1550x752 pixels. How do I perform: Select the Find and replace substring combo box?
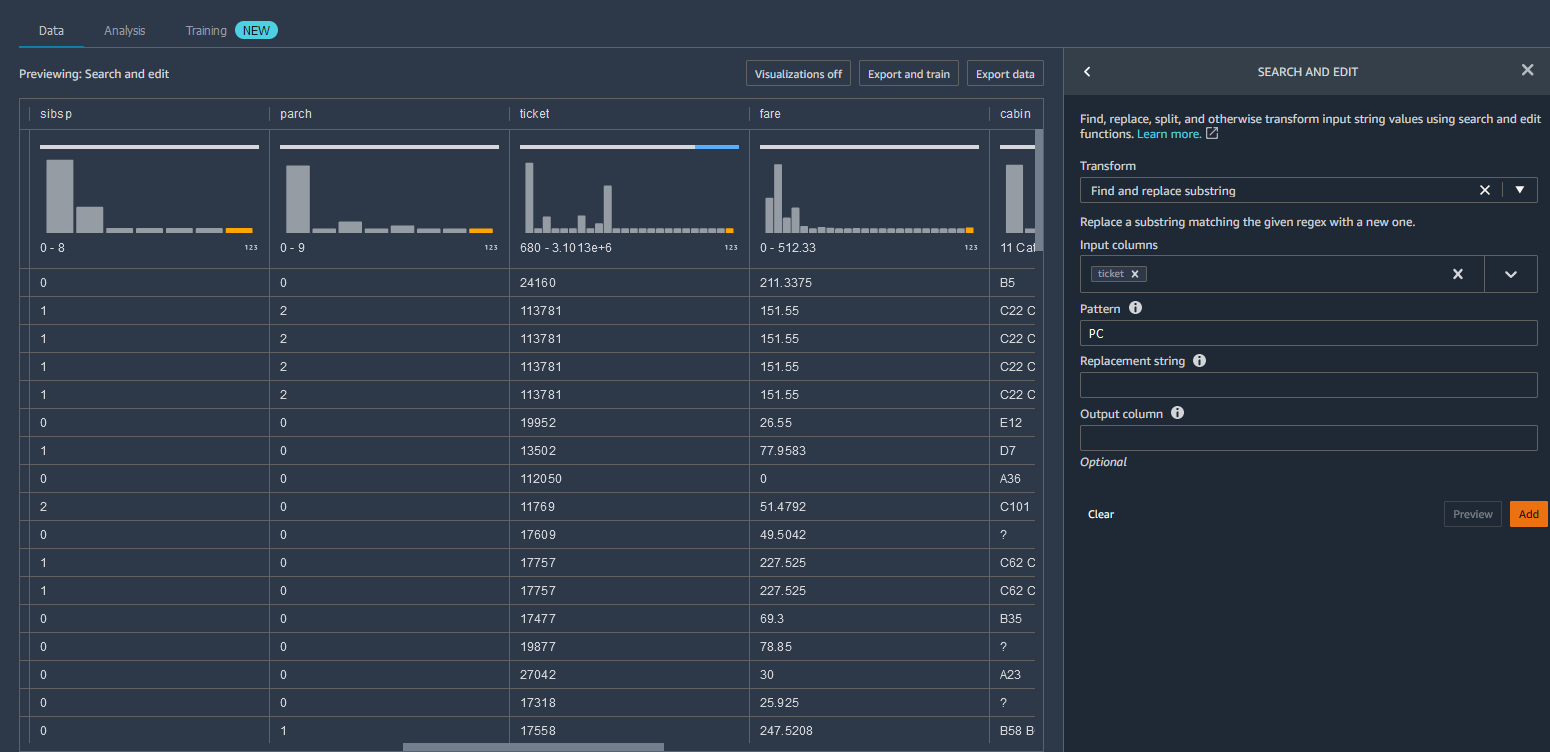(1275, 190)
